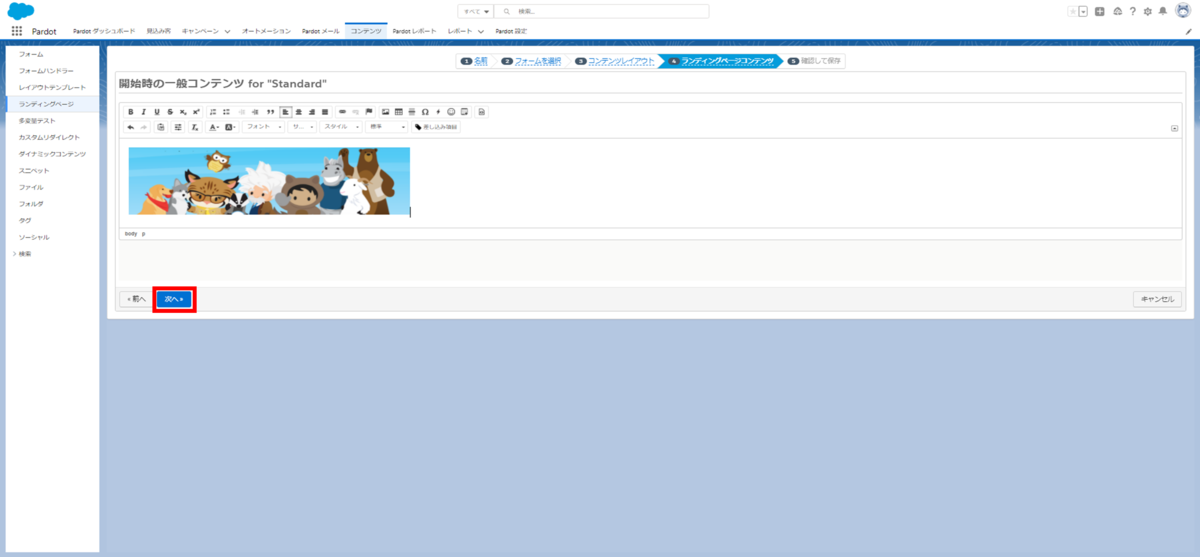Open the Pardot 設定 tab

[x=510, y=31]
